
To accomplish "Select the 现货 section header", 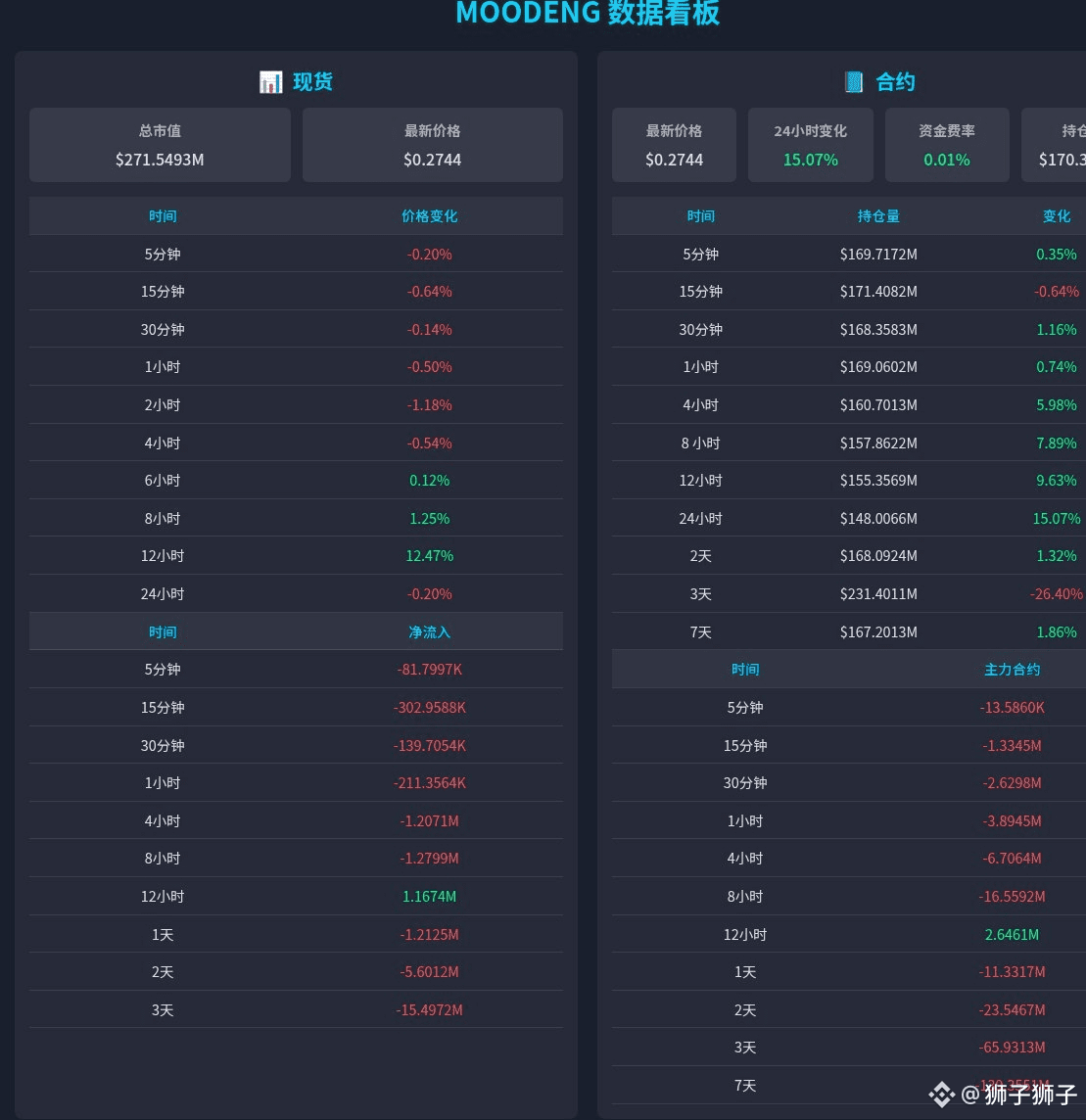I will [x=311, y=82].
